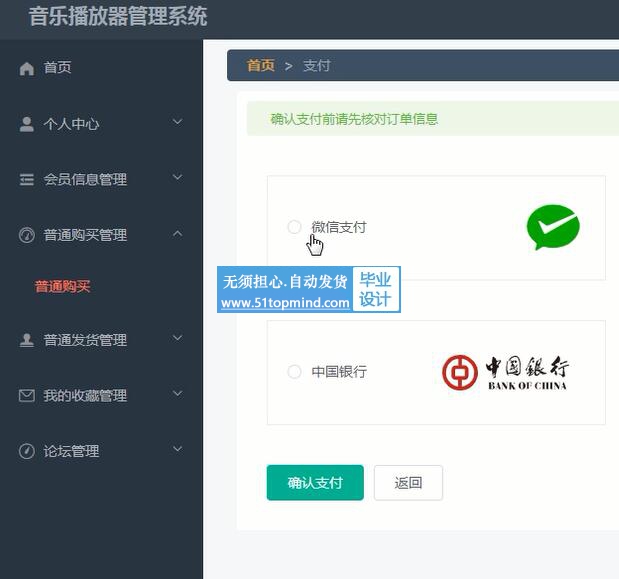Select the 中国银行 radio button
The width and height of the screenshot is (619, 579).
coord(294,372)
